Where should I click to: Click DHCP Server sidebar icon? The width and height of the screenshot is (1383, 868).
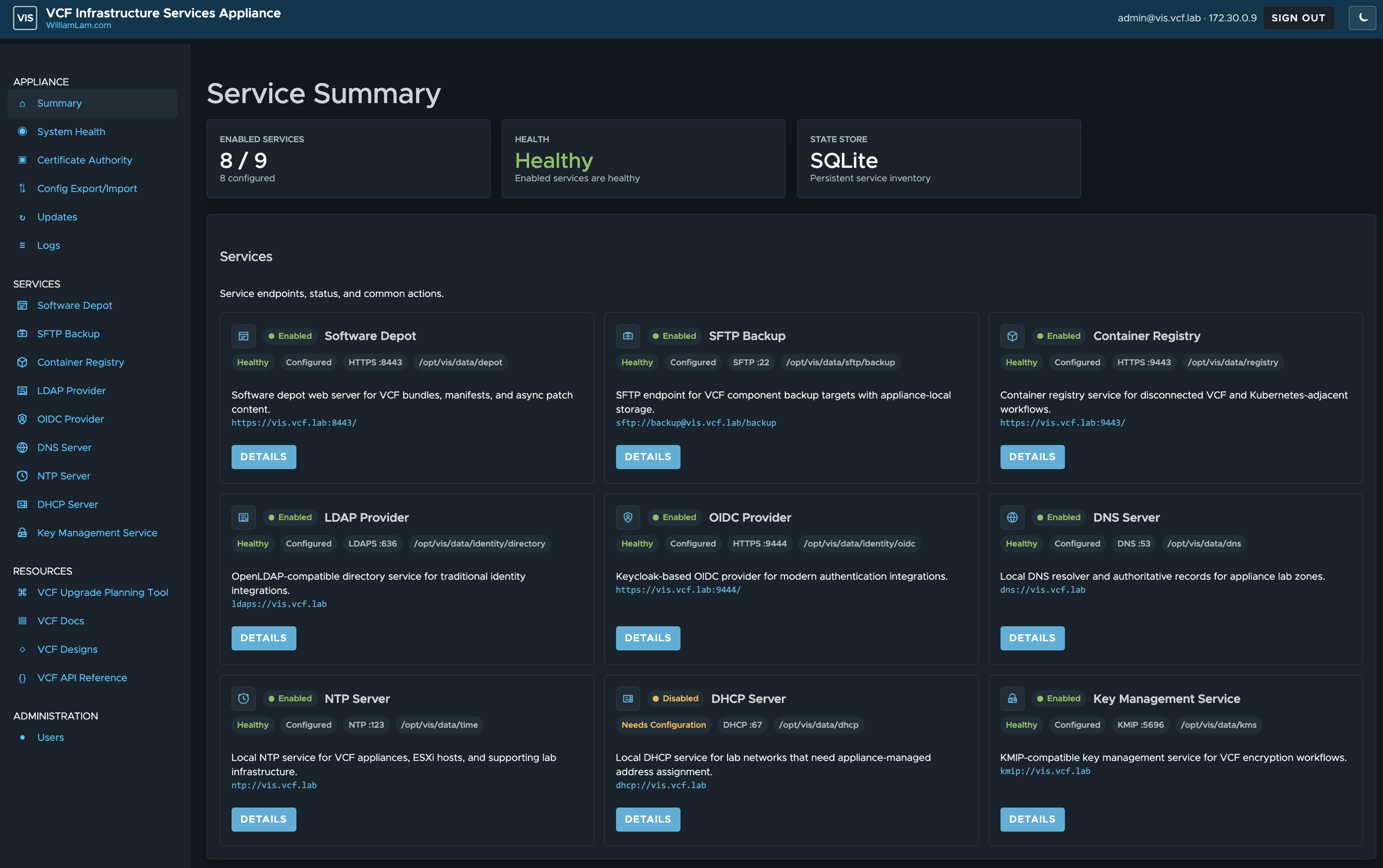coord(22,504)
